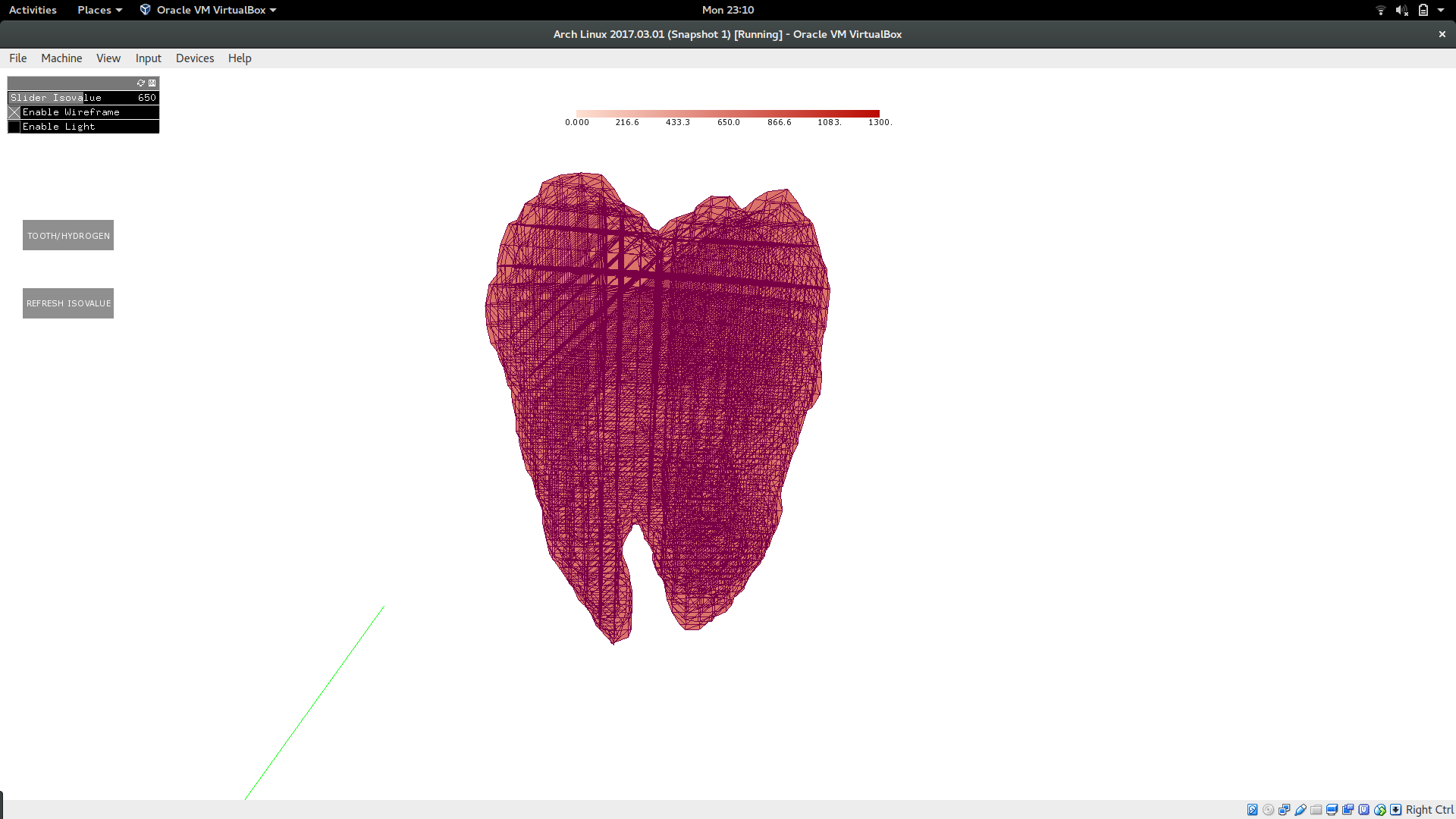Click the panel refresh icon
This screenshot has height=819, width=1456.
click(x=140, y=83)
